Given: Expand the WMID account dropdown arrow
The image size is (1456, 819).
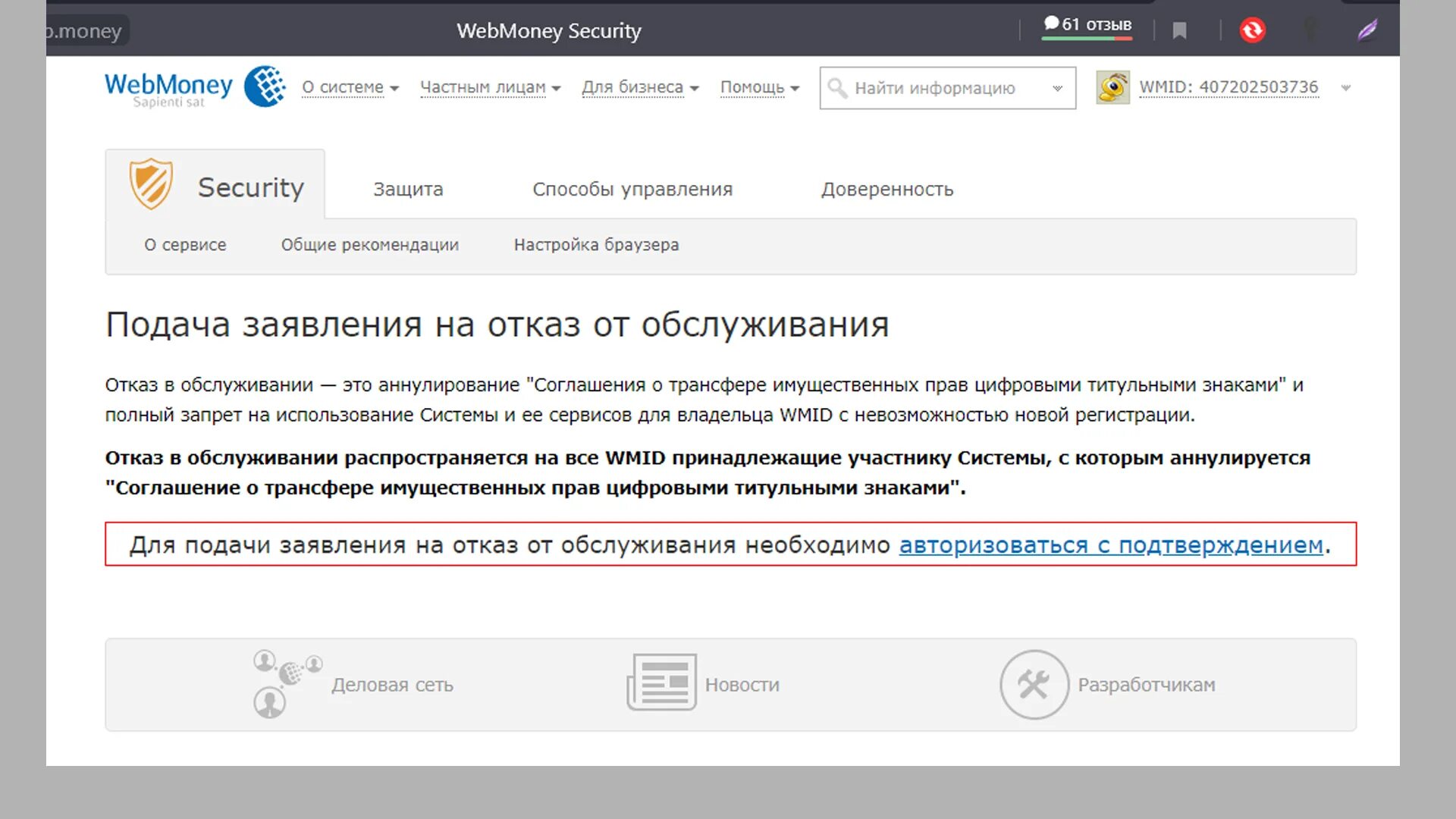Looking at the screenshot, I should tap(1345, 88).
